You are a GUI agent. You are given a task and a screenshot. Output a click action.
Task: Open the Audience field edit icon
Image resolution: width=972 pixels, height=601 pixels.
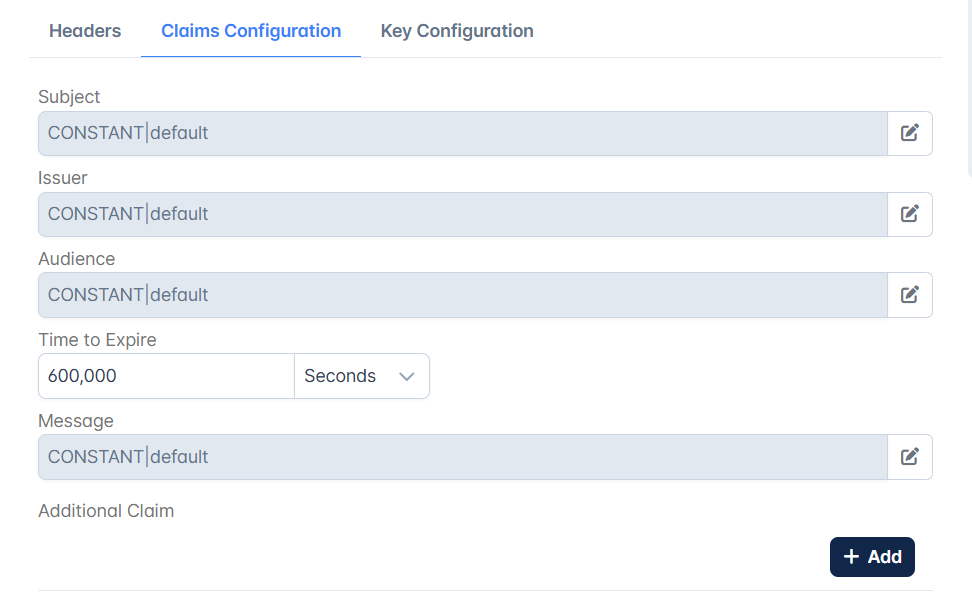[x=909, y=295]
